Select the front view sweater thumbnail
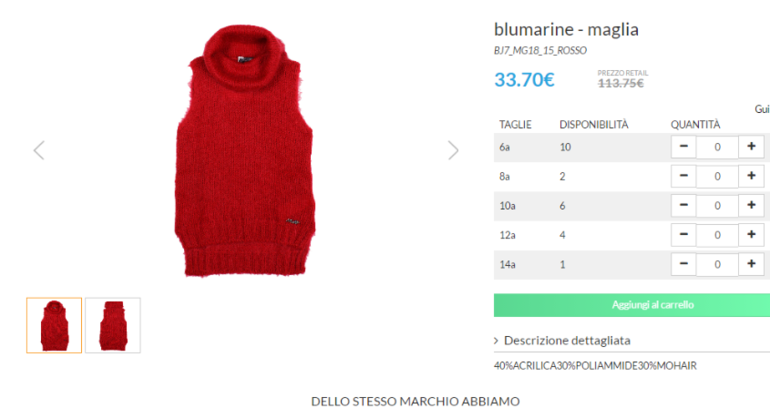 pos(54,325)
